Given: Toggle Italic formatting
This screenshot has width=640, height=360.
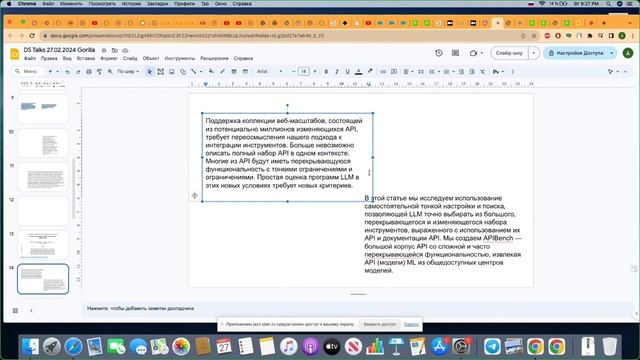Looking at the screenshot, I should (x=337, y=71).
